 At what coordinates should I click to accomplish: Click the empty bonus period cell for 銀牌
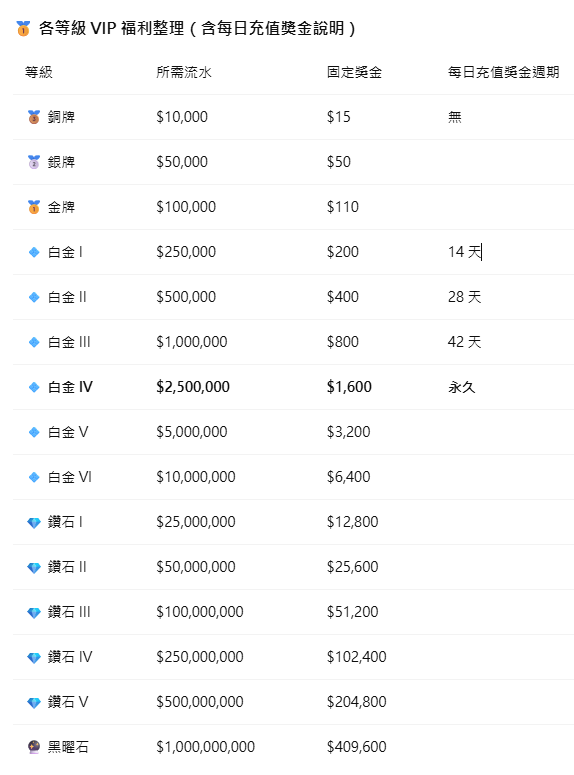pyautogui.click(x=507, y=162)
